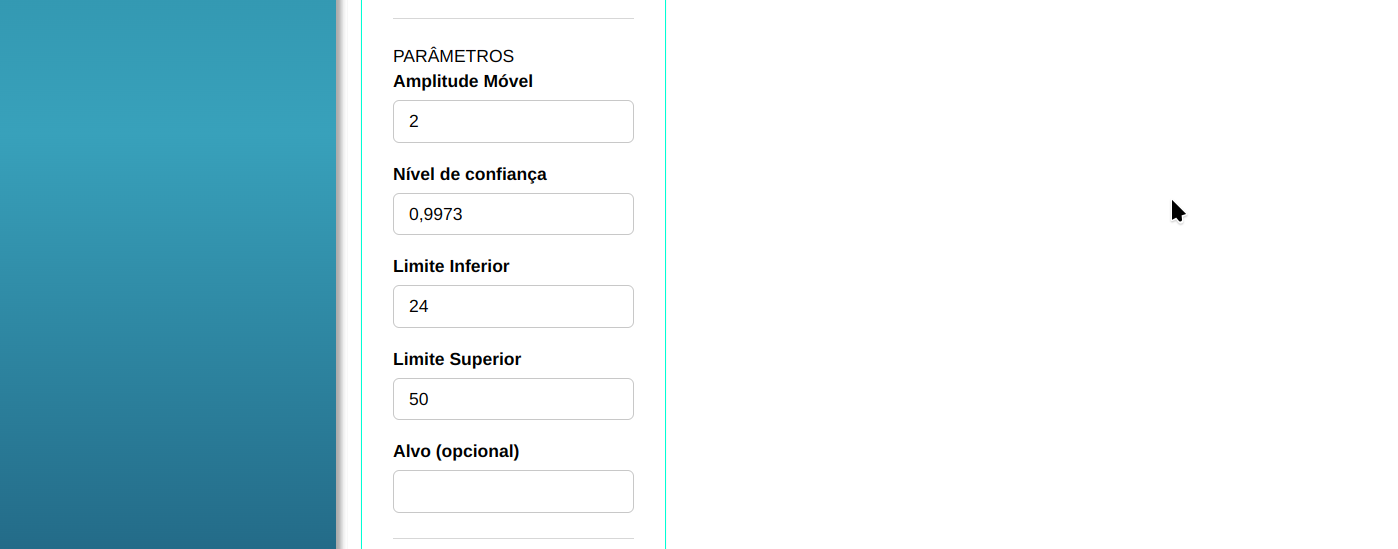The image size is (1398, 549).
Task: Focus the Nível de confiança input box
Action: point(513,214)
